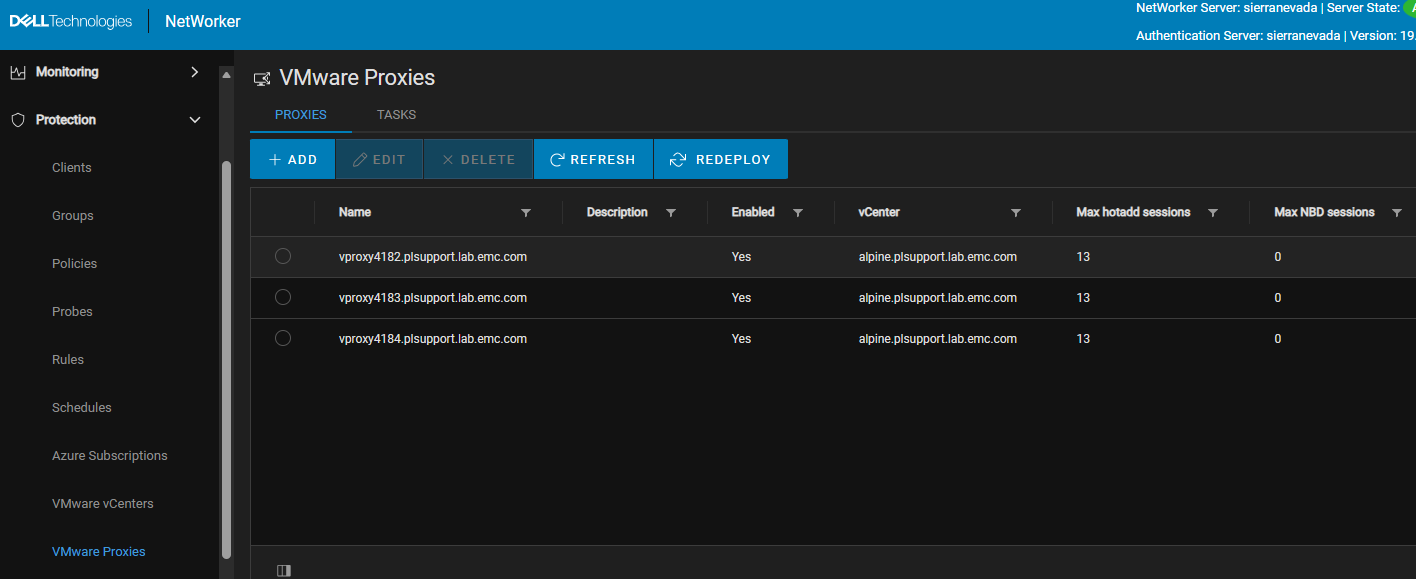
Task: Click the Protection menu label
Action: pyautogui.click(x=66, y=120)
